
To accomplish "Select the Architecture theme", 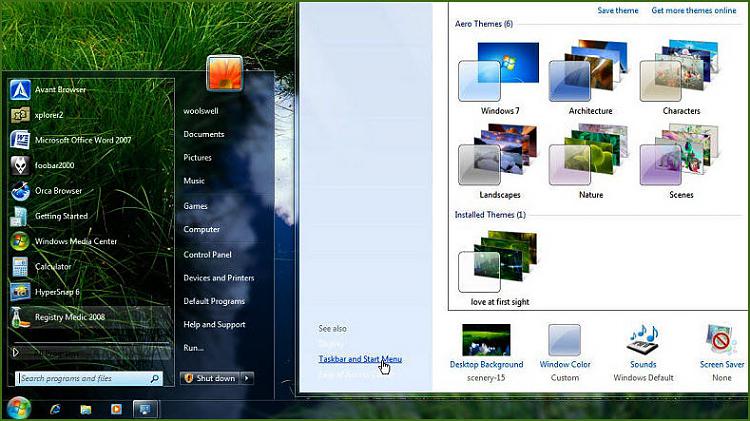I will tap(590, 78).
